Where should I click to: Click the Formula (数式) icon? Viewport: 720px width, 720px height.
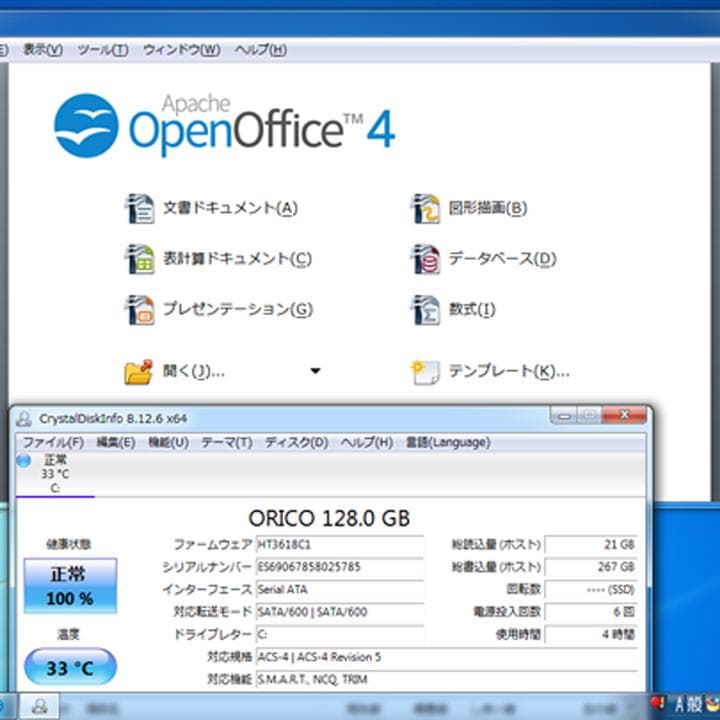coord(425,309)
